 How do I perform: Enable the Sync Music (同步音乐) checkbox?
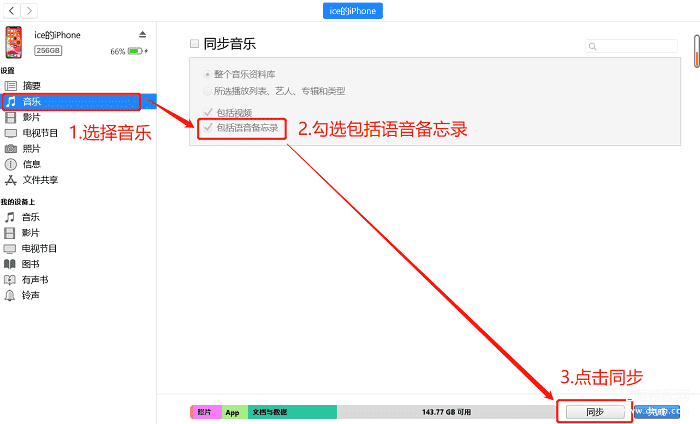(195, 45)
